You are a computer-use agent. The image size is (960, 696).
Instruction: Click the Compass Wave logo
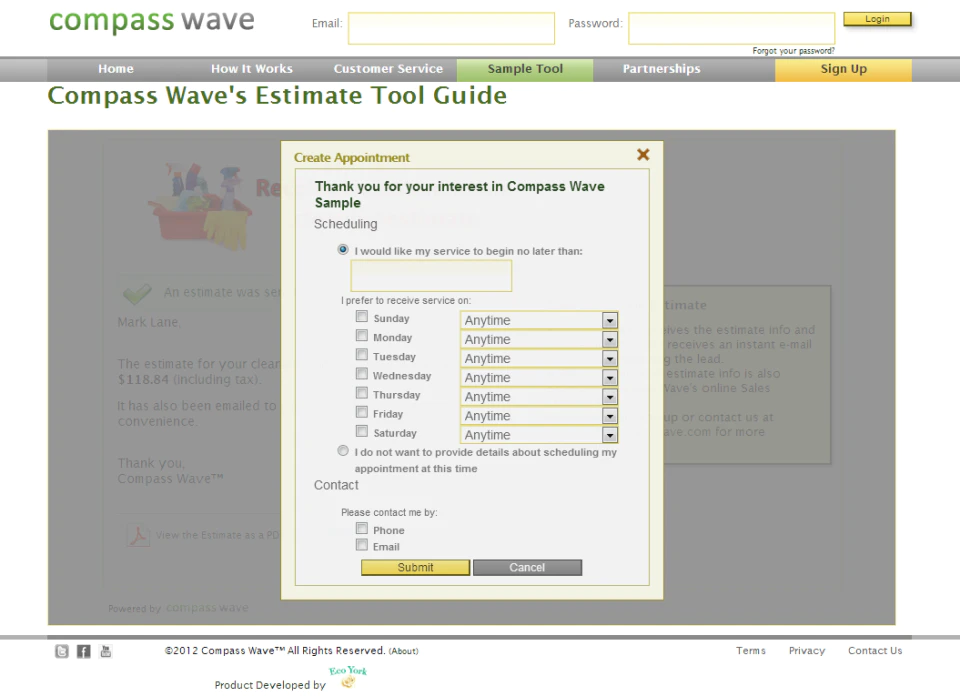[x=152, y=22]
